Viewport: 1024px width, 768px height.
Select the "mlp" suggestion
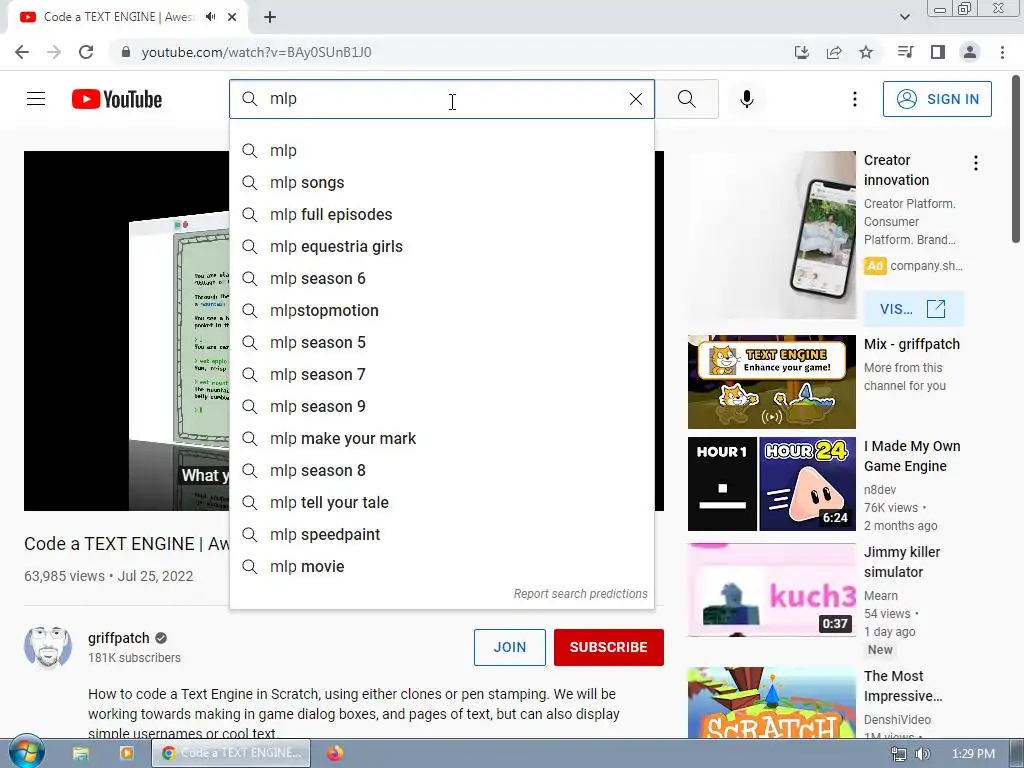coord(441,151)
